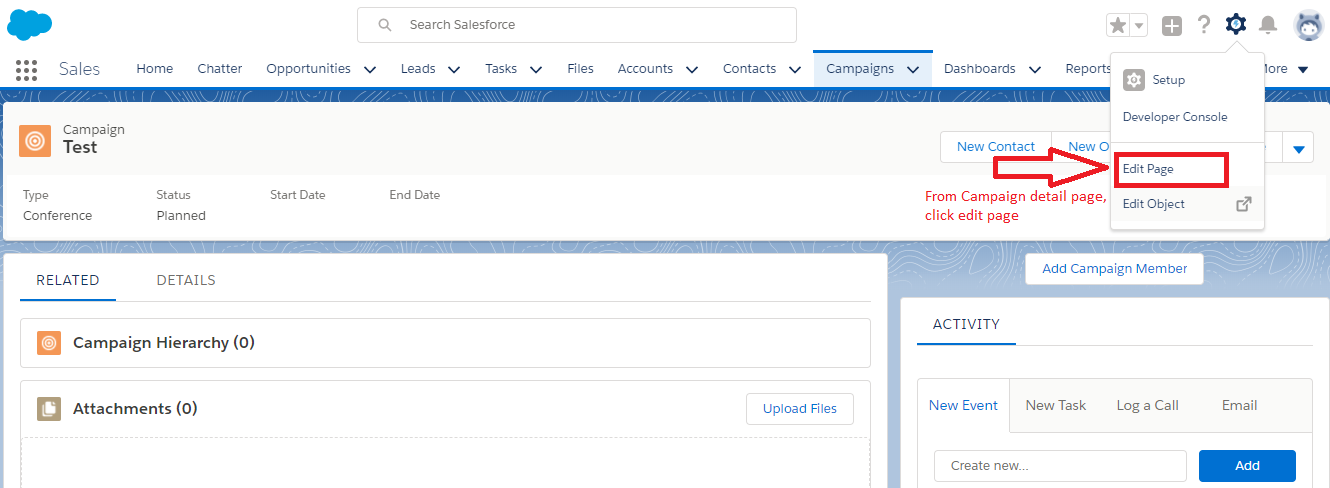Switch to the Details tab
The height and width of the screenshot is (488, 1330).
(x=186, y=280)
